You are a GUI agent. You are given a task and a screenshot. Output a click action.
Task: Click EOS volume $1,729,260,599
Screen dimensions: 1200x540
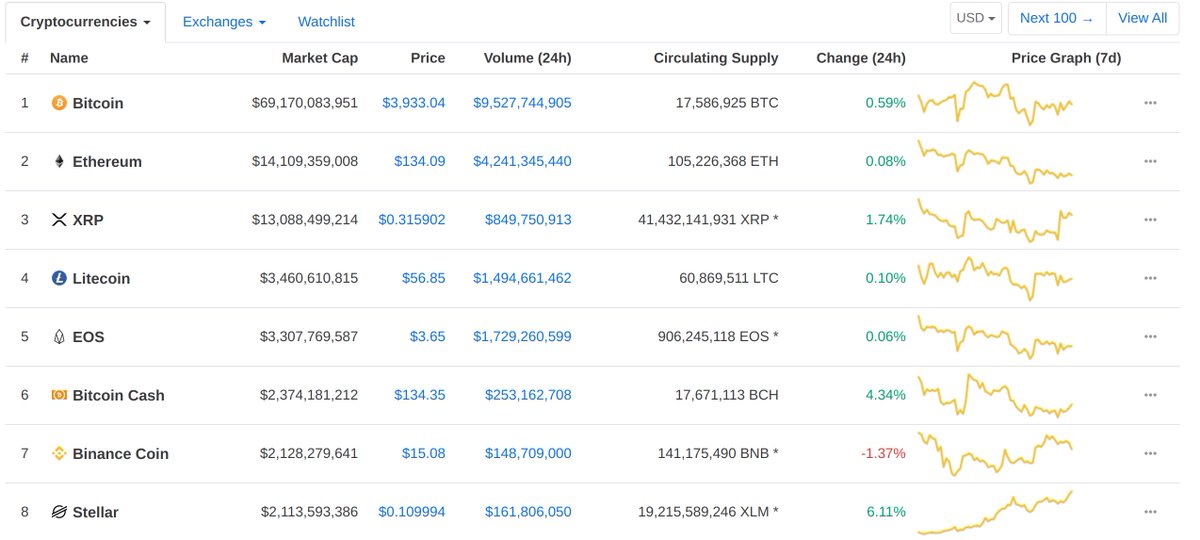(523, 337)
